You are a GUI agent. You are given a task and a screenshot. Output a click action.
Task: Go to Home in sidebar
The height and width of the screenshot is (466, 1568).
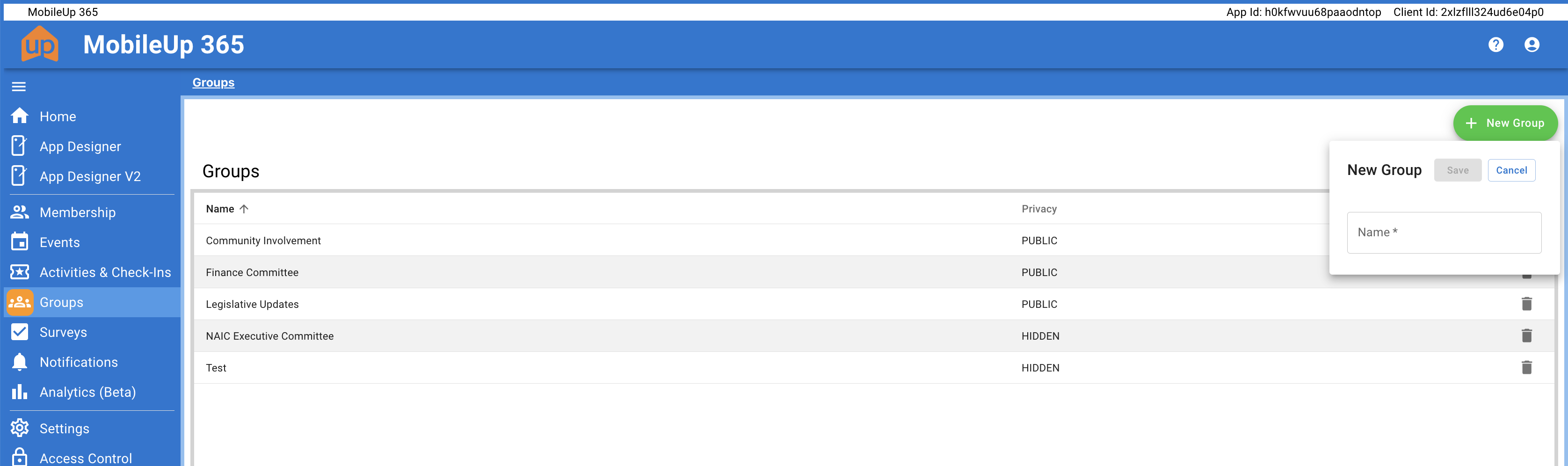(x=58, y=116)
